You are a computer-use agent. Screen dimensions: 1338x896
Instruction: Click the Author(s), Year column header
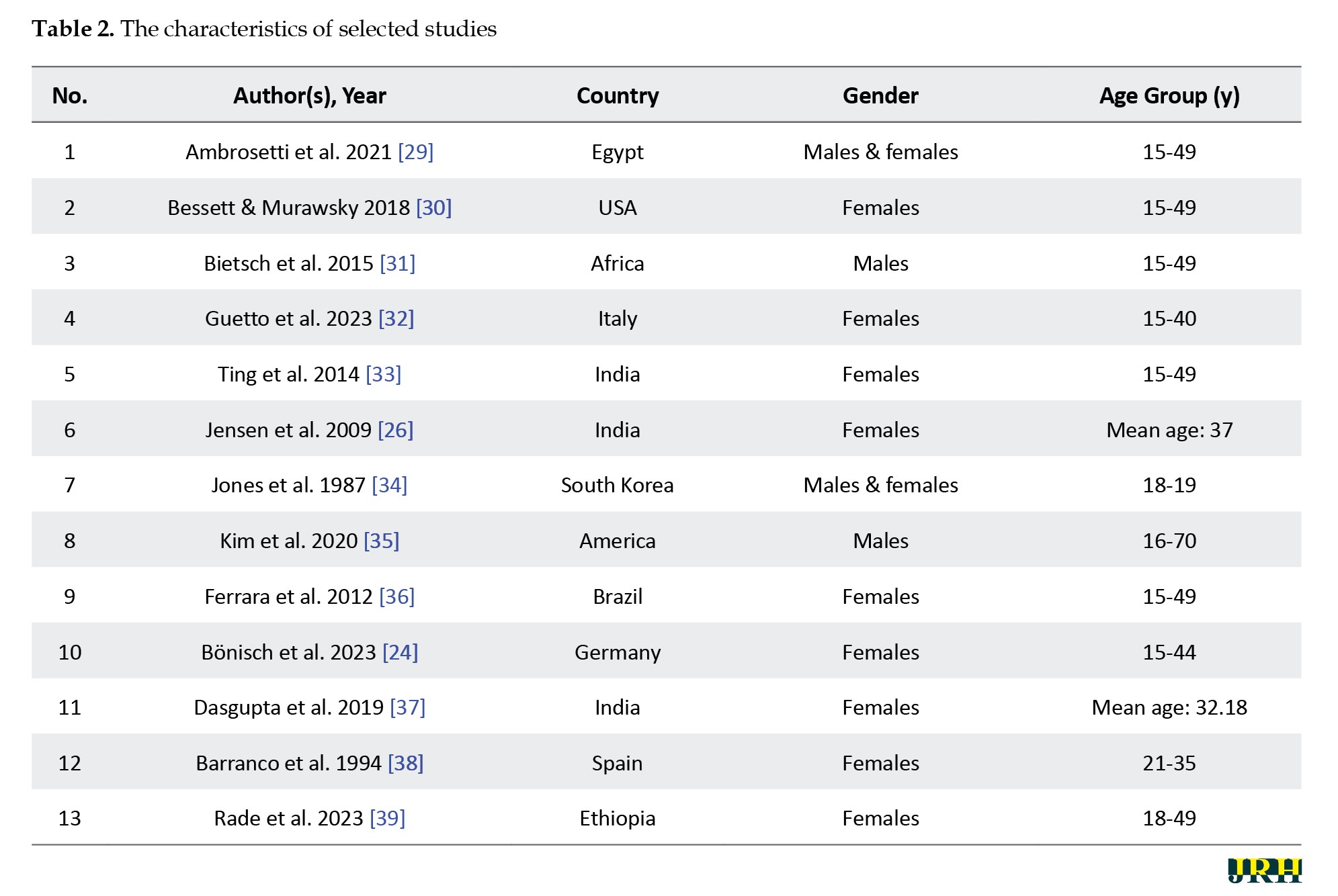(309, 96)
